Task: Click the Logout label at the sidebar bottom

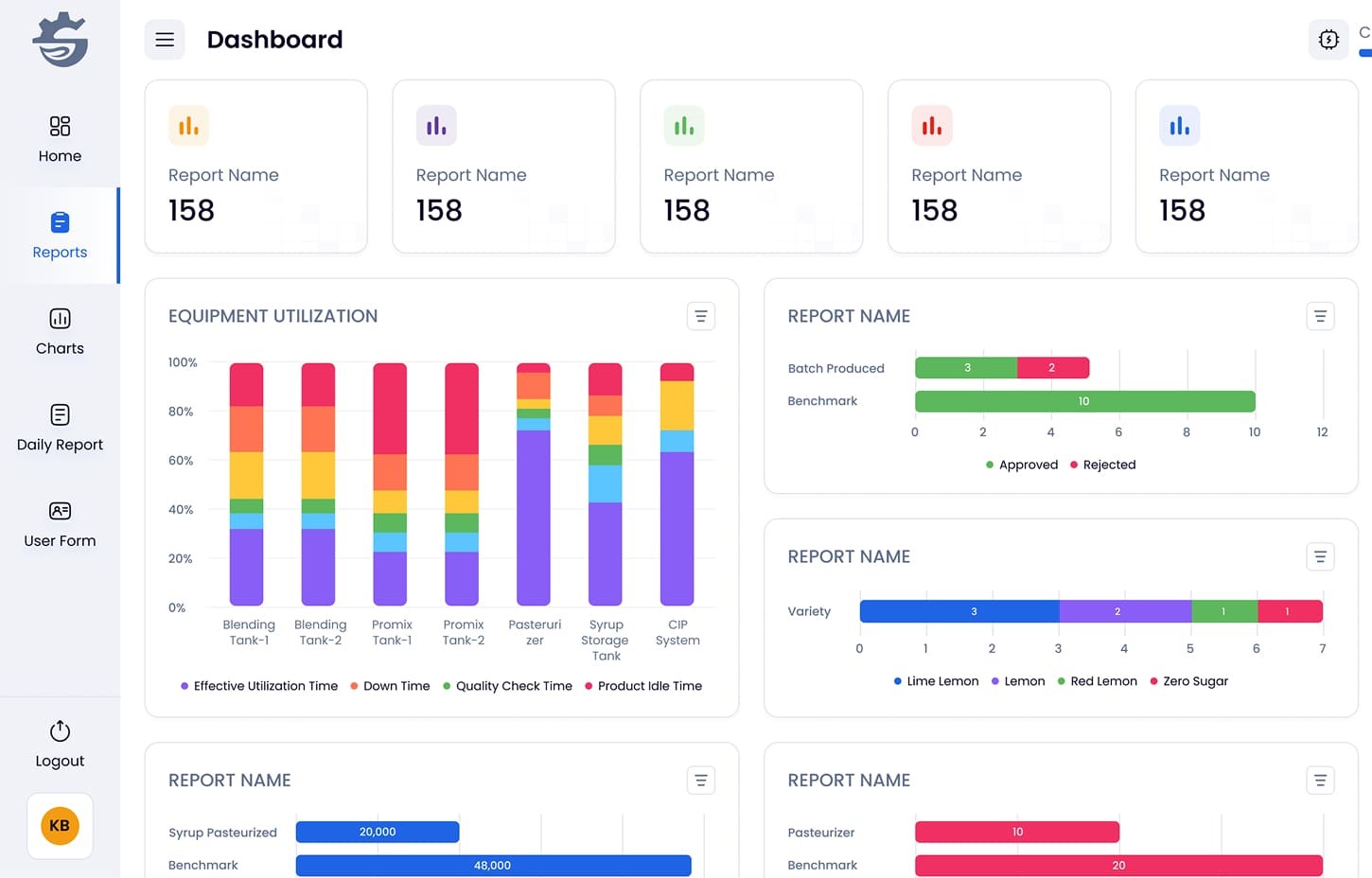Action: pyautogui.click(x=60, y=761)
